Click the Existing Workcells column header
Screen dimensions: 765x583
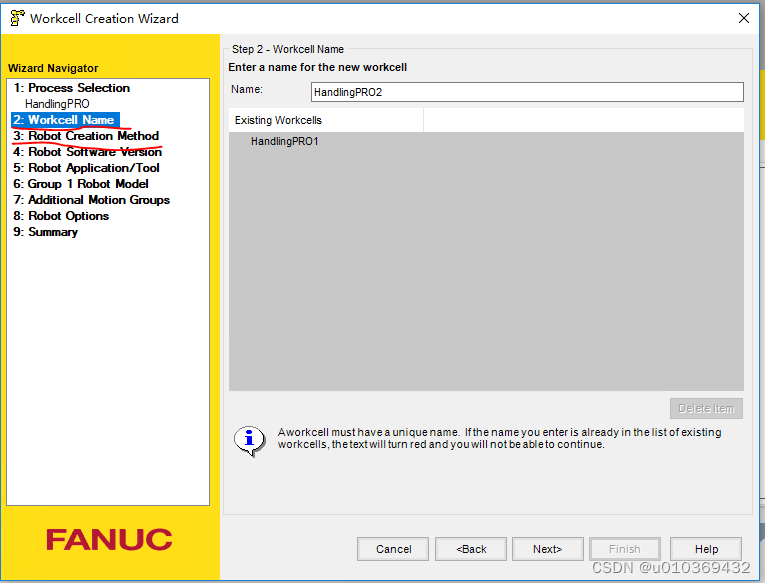click(x=326, y=120)
